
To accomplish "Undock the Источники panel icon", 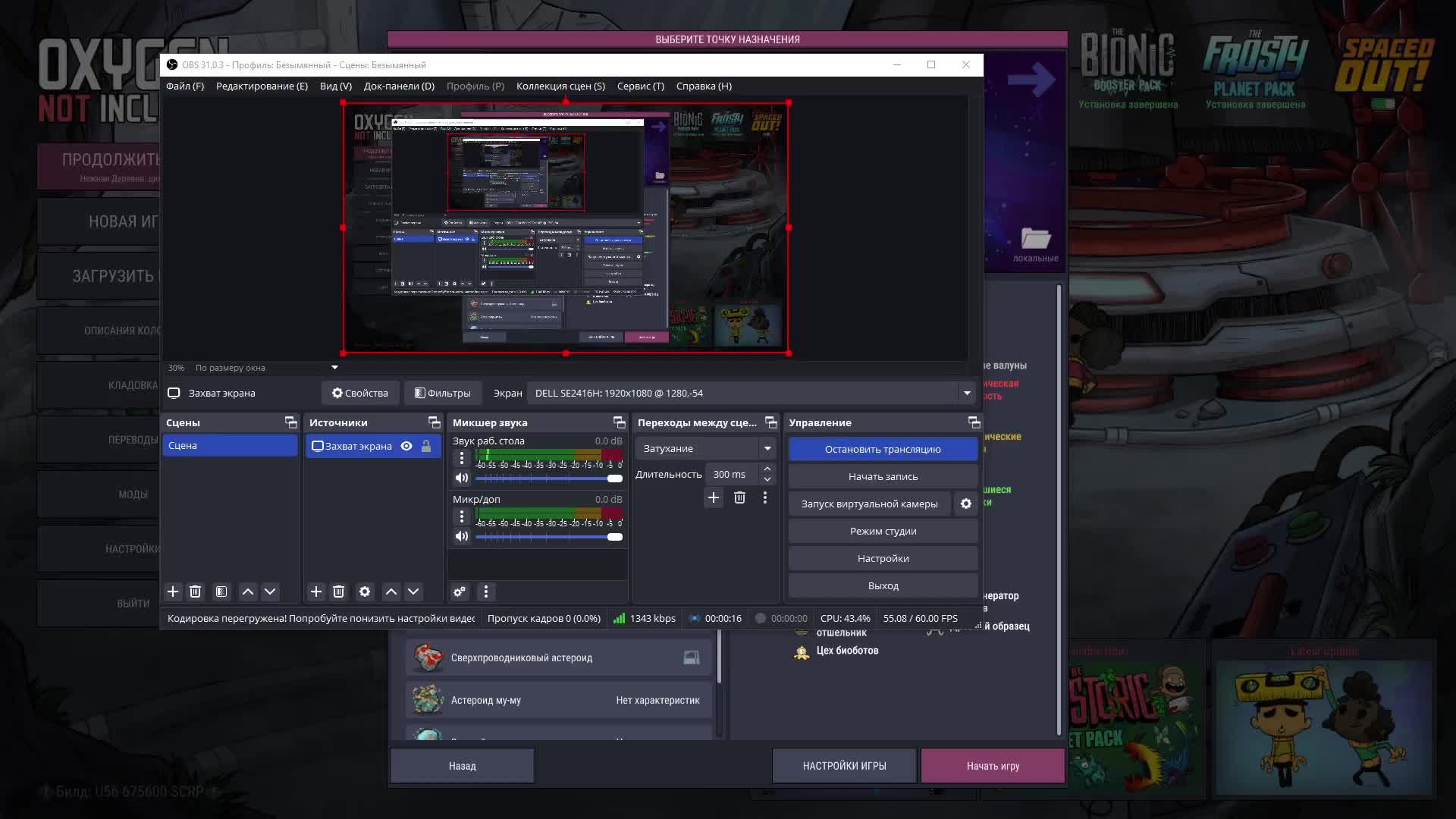I will 435,422.
